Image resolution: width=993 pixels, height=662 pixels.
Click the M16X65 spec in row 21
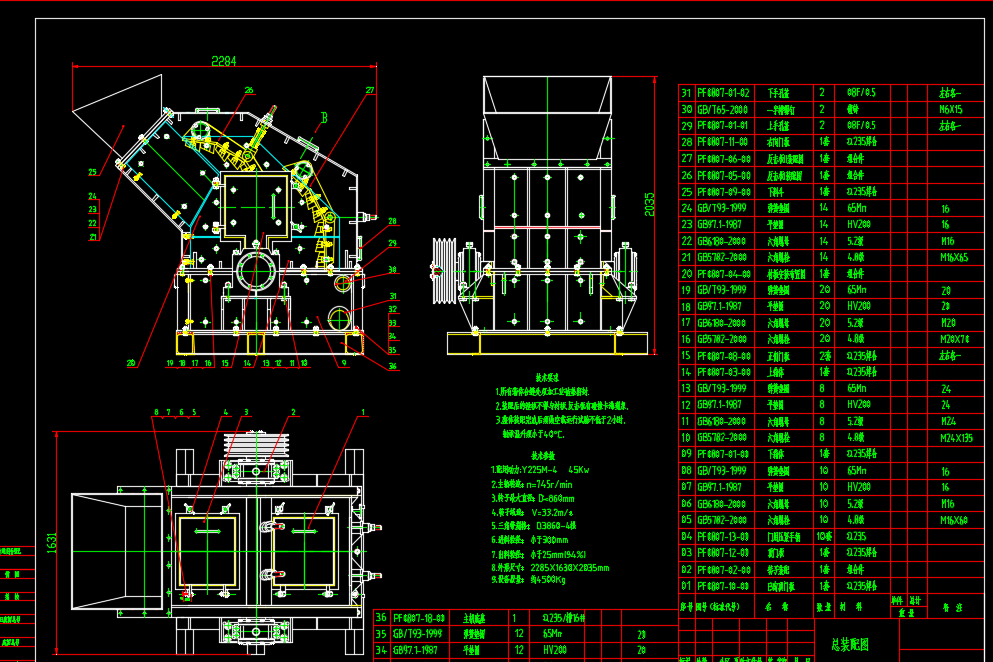click(953, 257)
